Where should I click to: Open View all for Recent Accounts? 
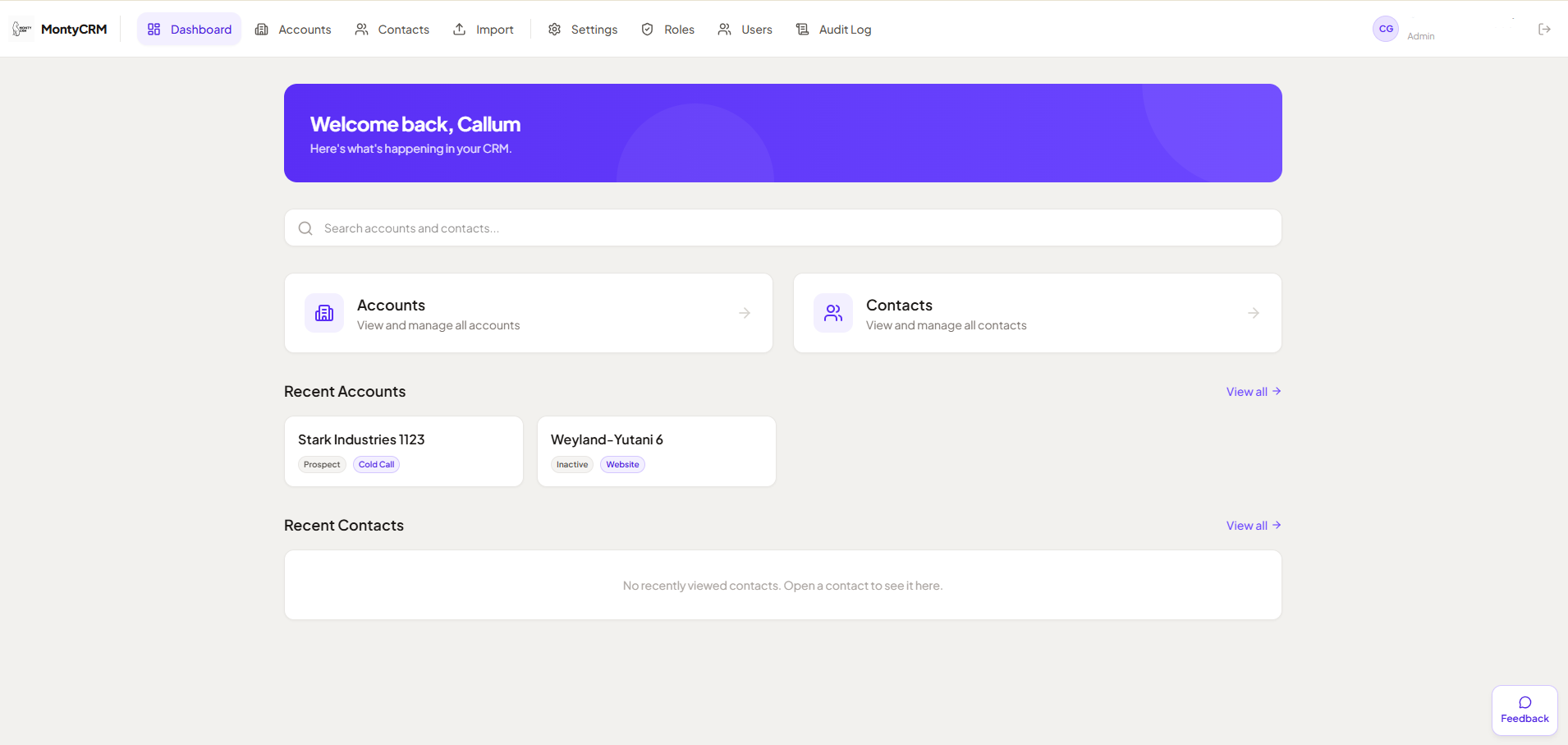[x=1252, y=391]
